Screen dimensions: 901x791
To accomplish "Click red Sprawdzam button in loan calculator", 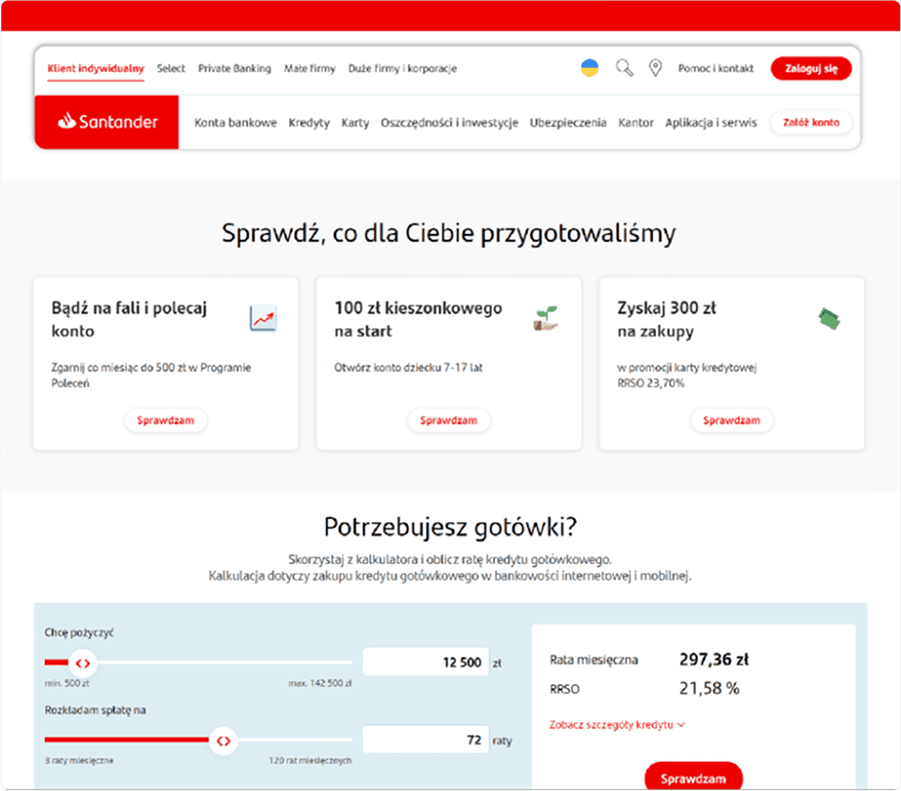I will tap(694, 778).
